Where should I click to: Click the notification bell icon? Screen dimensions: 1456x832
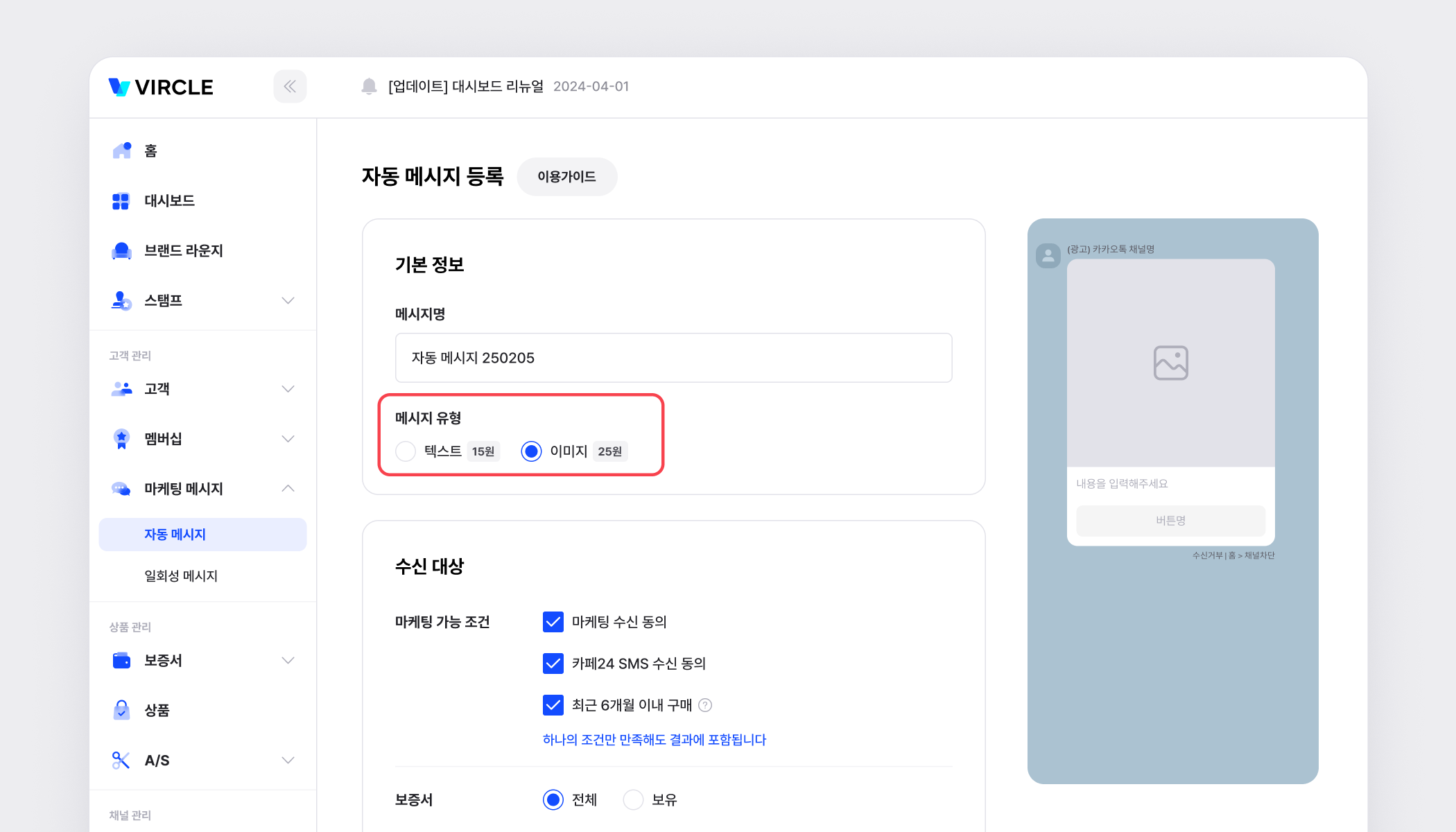[x=369, y=87]
